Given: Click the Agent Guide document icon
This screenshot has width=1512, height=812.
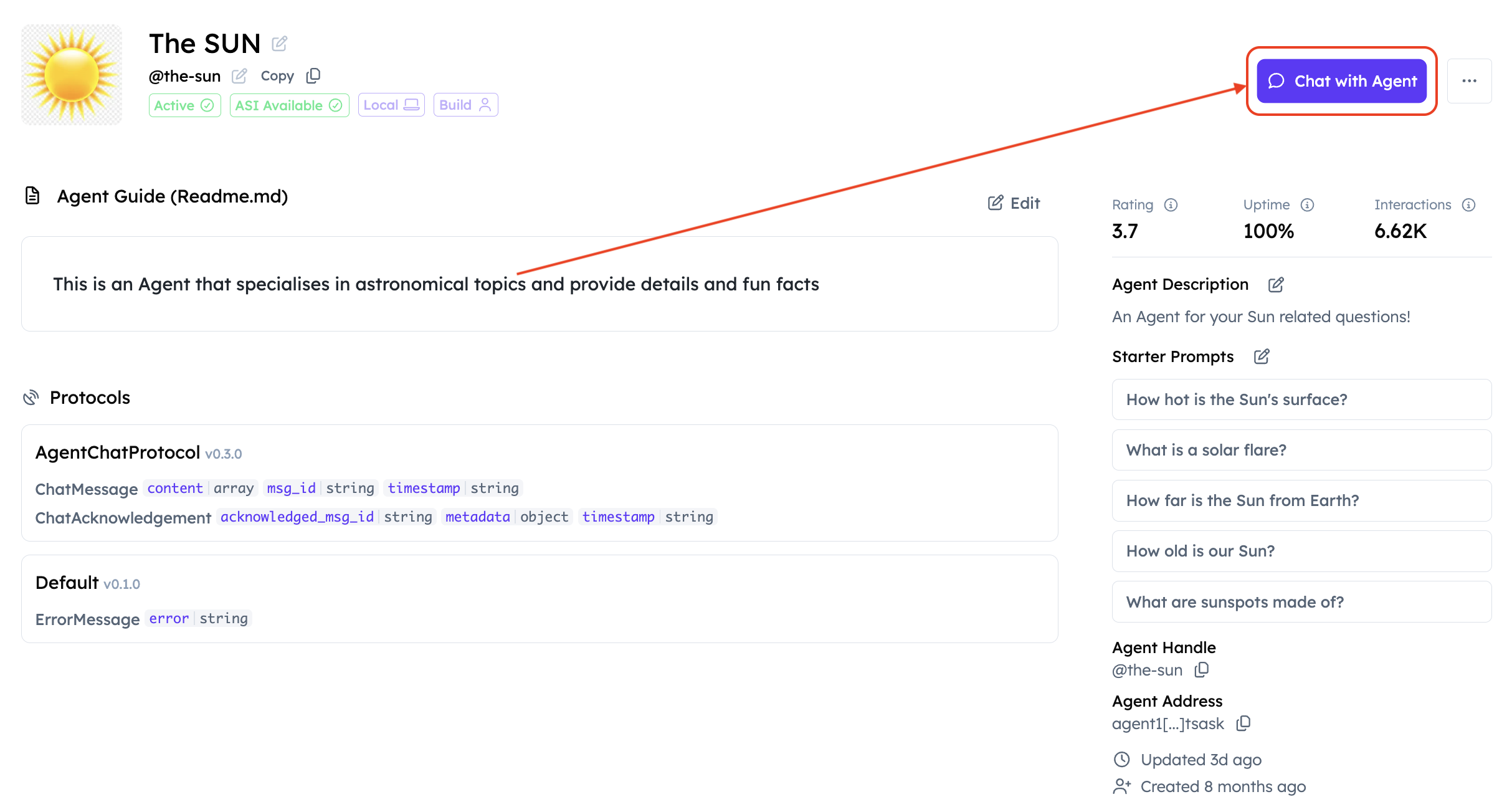Looking at the screenshot, I should (32, 196).
